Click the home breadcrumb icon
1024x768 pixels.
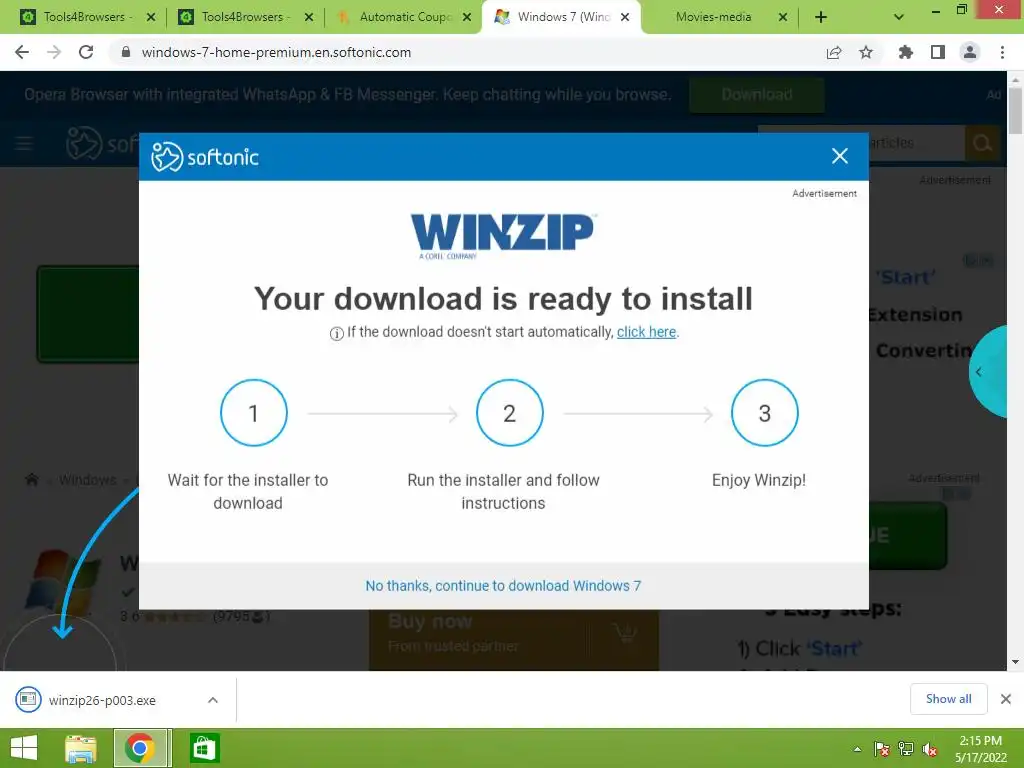(31, 480)
